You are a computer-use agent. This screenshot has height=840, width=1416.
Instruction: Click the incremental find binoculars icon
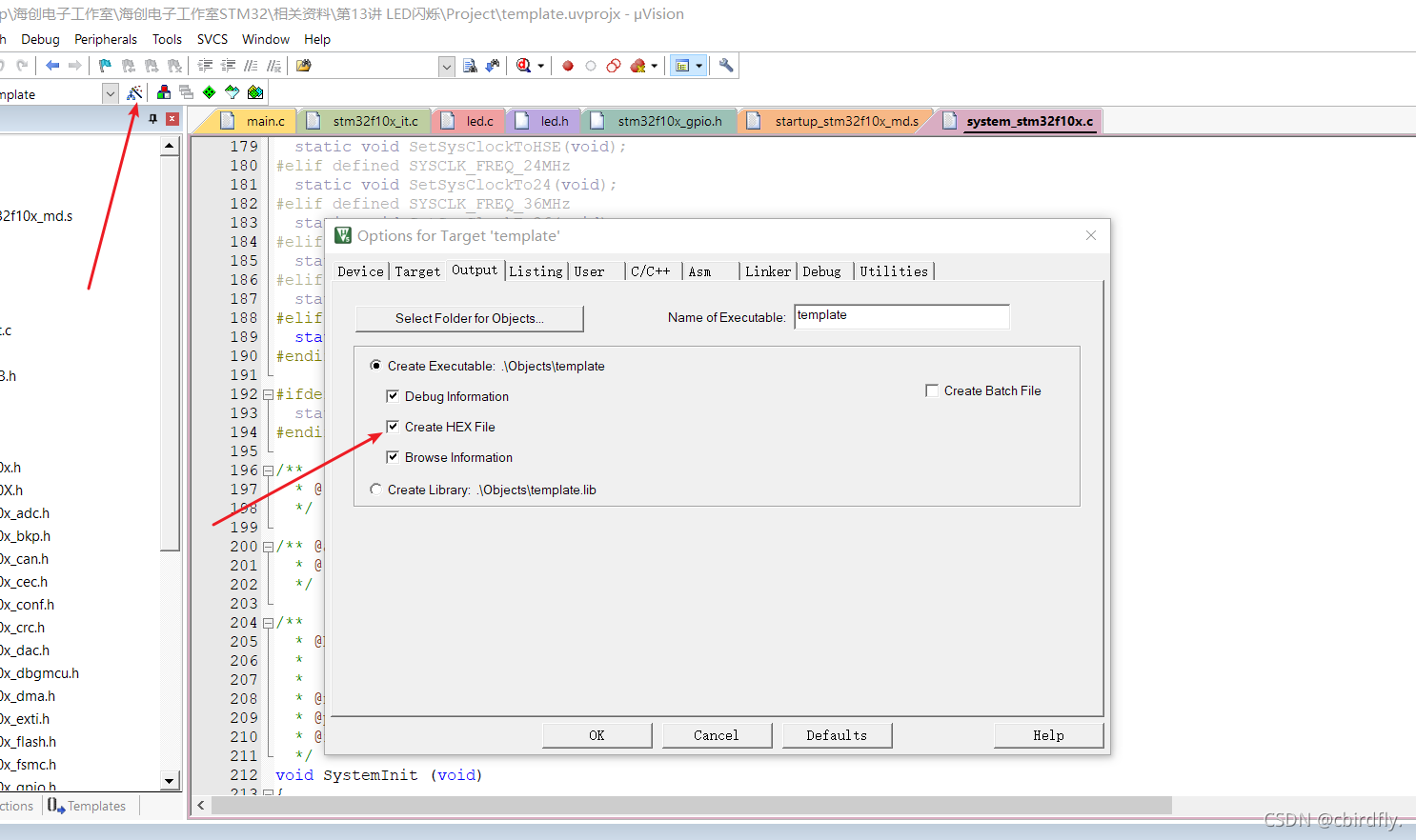click(493, 66)
